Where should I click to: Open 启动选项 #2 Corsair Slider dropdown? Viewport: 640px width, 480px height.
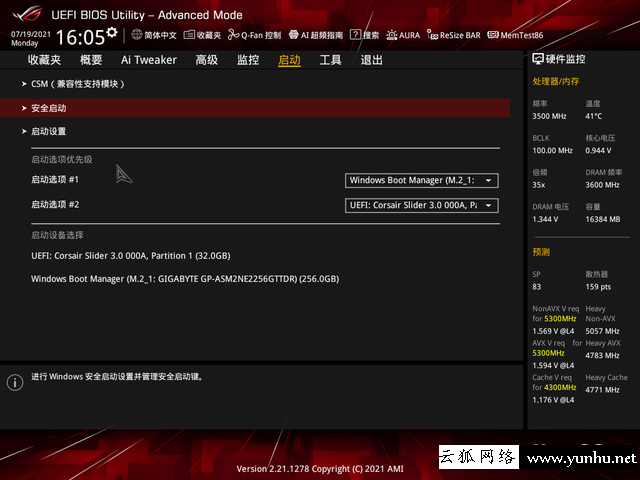coord(422,205)
